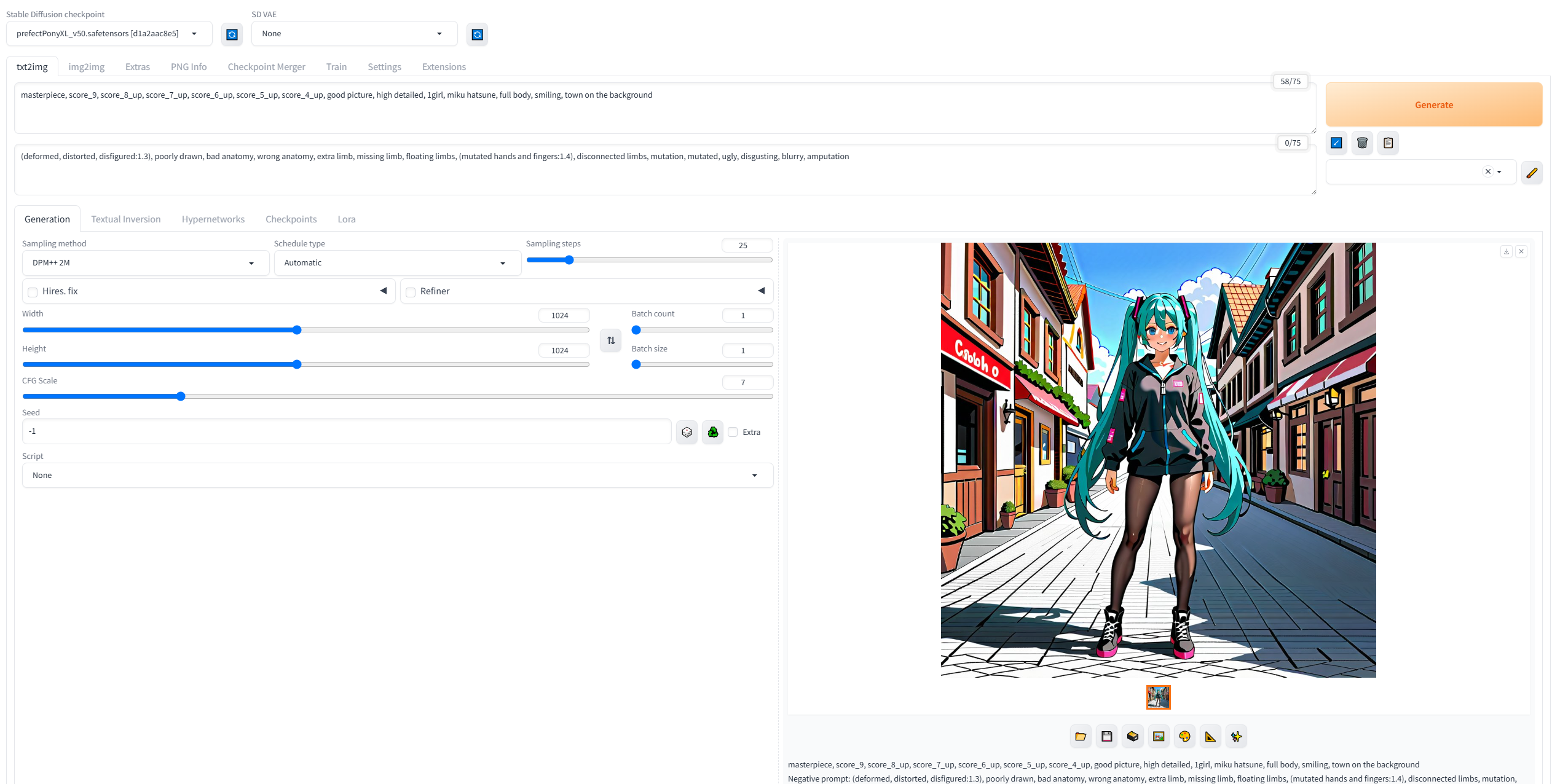
Task: Switch to the img2img tab
Action: pyautogui.click(x=86, y=67)
